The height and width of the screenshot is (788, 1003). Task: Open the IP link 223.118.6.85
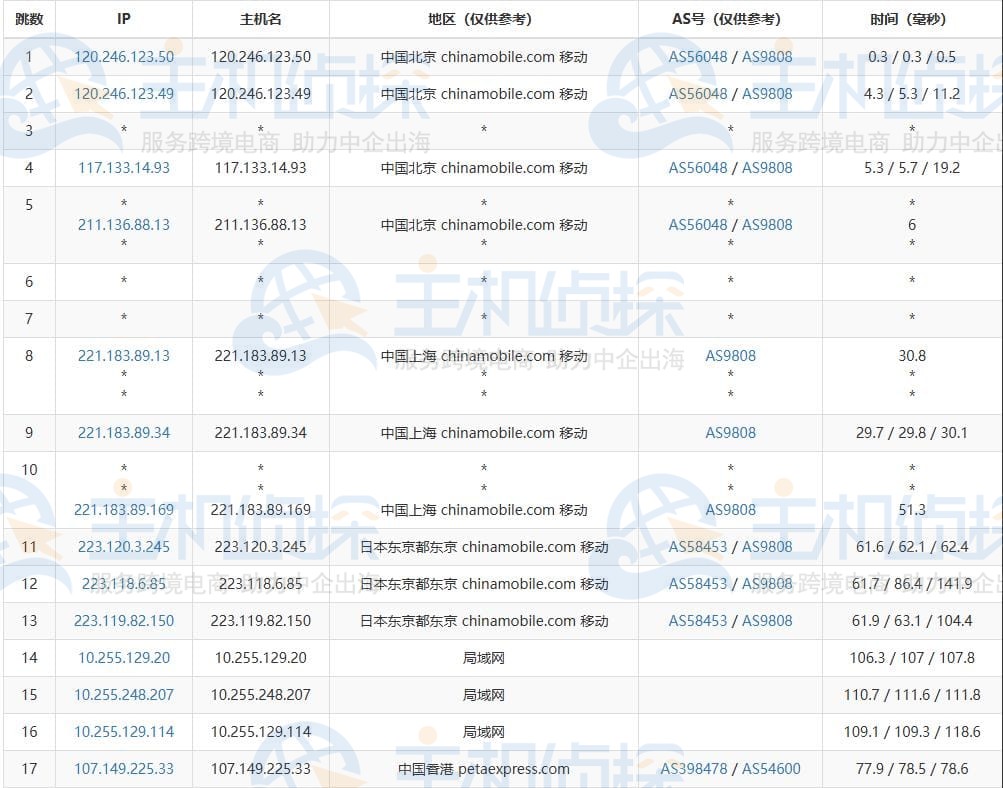[123, 584]
